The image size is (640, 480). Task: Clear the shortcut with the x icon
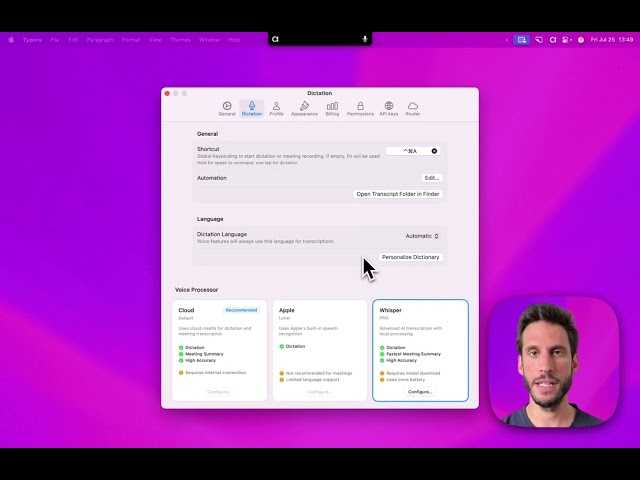(x=434, y=151)
